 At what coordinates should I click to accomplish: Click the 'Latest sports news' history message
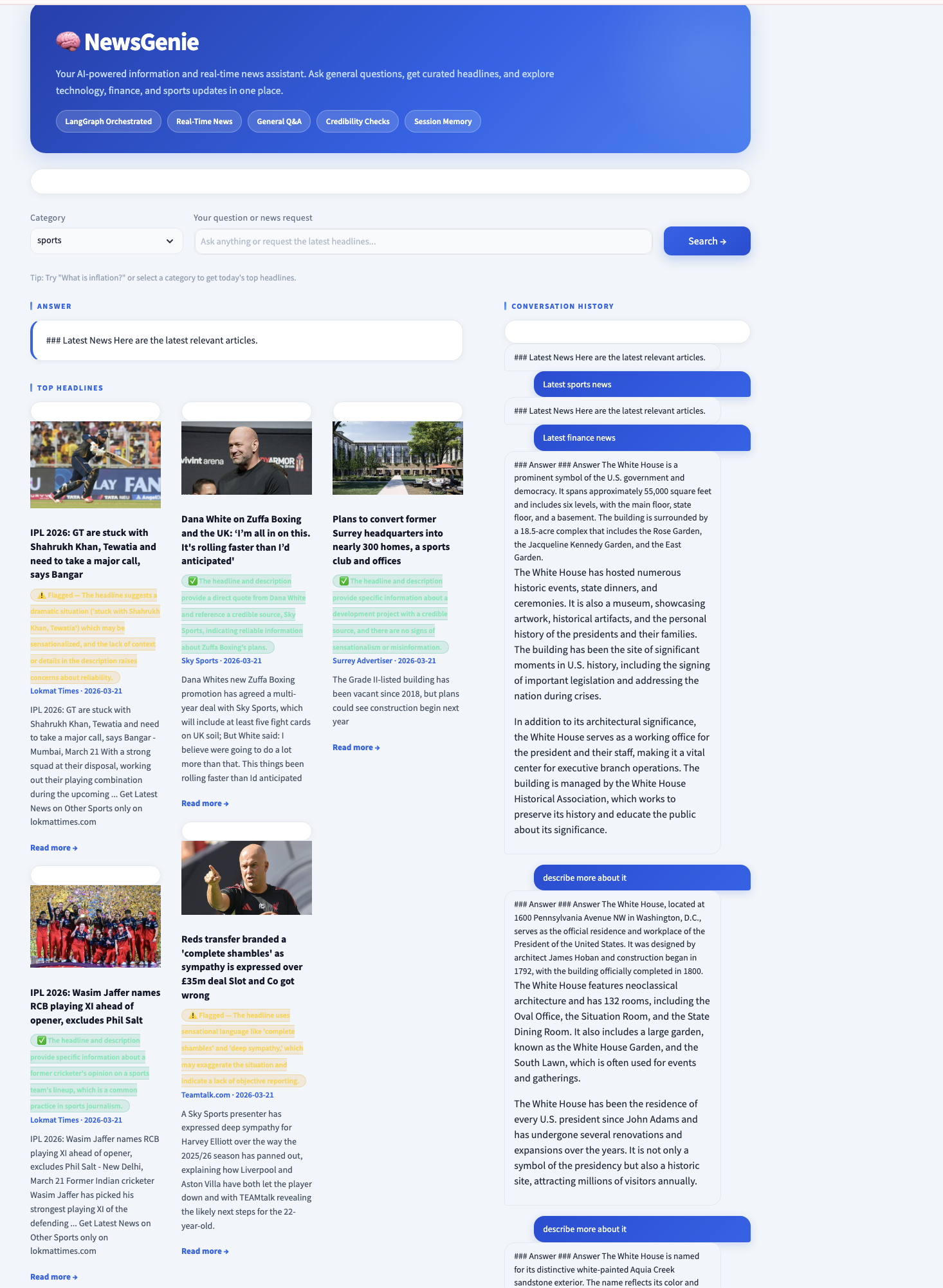tap(642, 384)
